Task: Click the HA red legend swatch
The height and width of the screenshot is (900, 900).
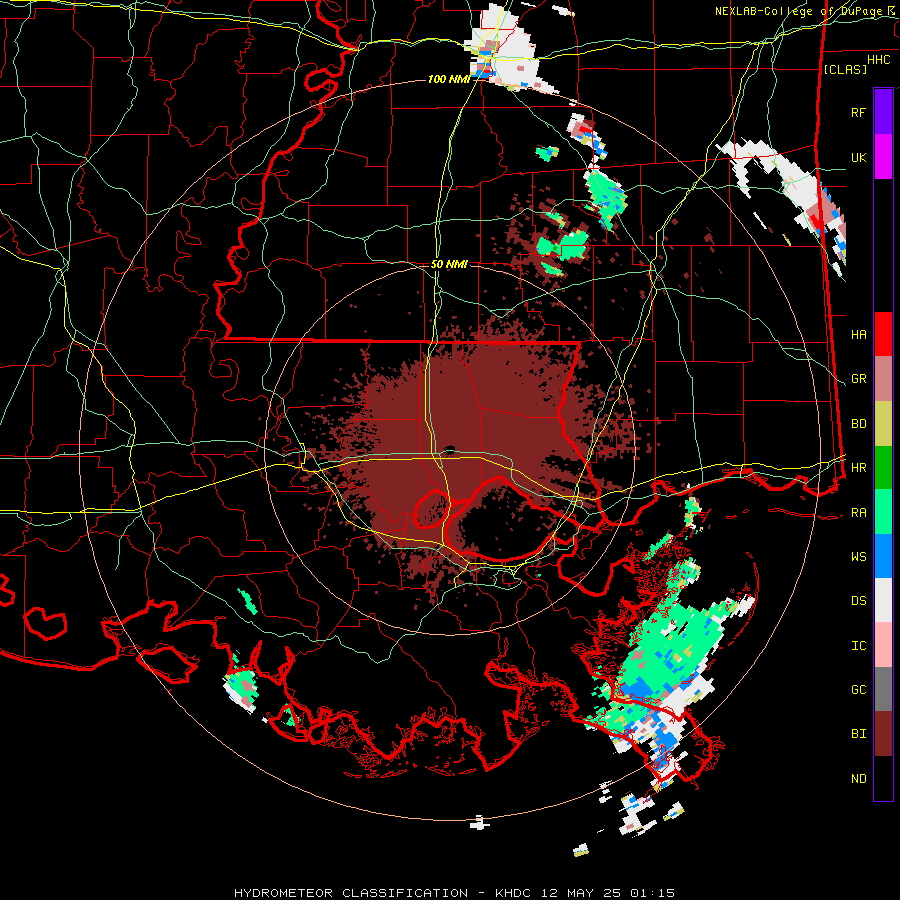Action: pos(883,334)
